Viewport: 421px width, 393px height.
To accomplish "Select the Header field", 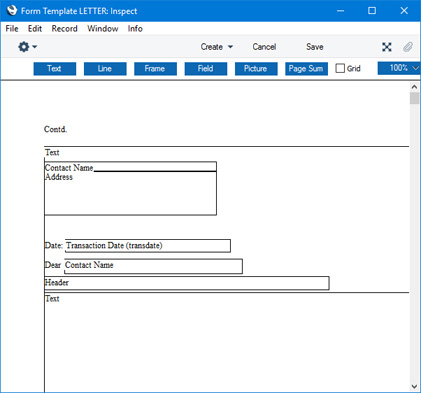I will pyautogui.click(x=187, y=283).
